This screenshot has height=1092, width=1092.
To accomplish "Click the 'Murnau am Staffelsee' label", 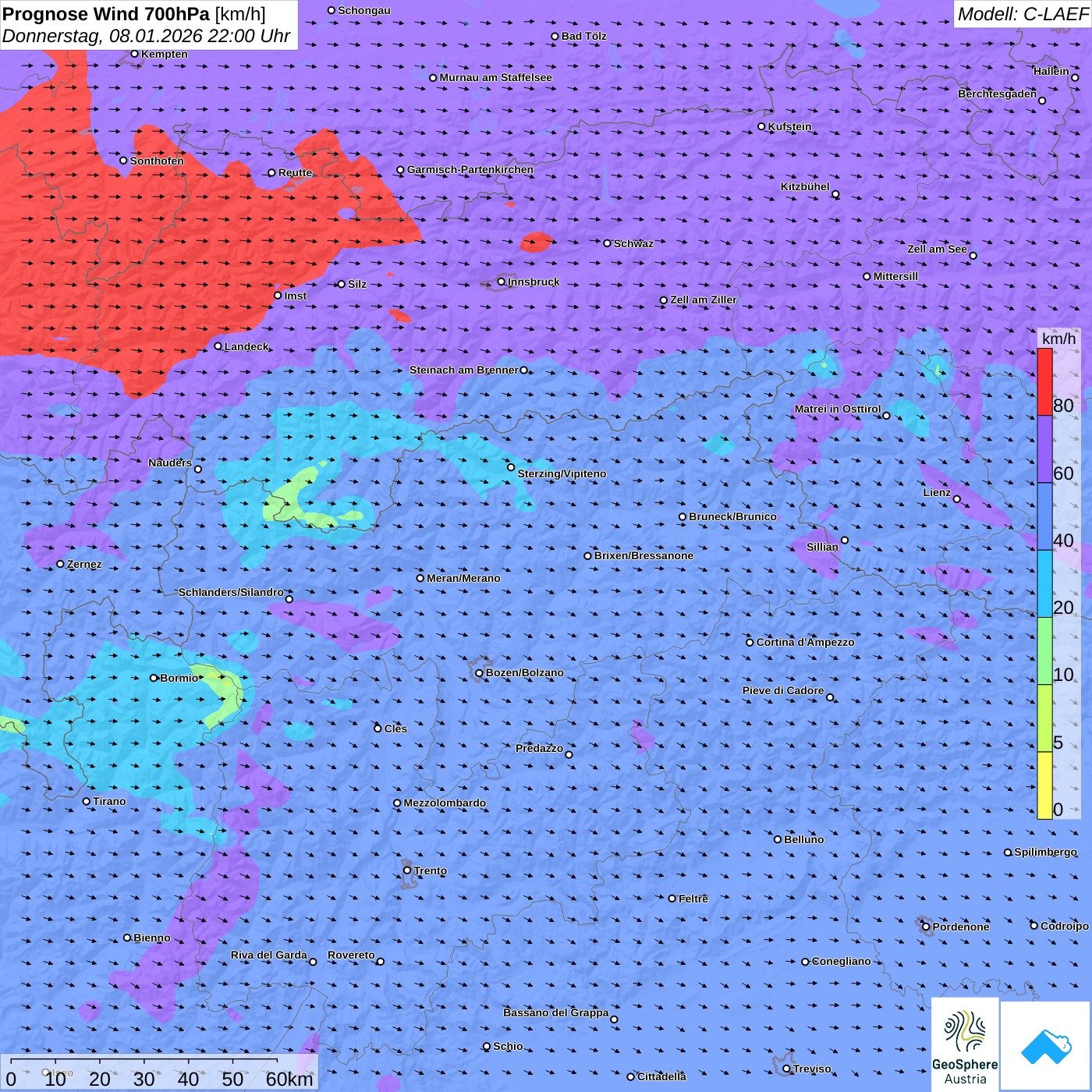I will tap(496, 77).
